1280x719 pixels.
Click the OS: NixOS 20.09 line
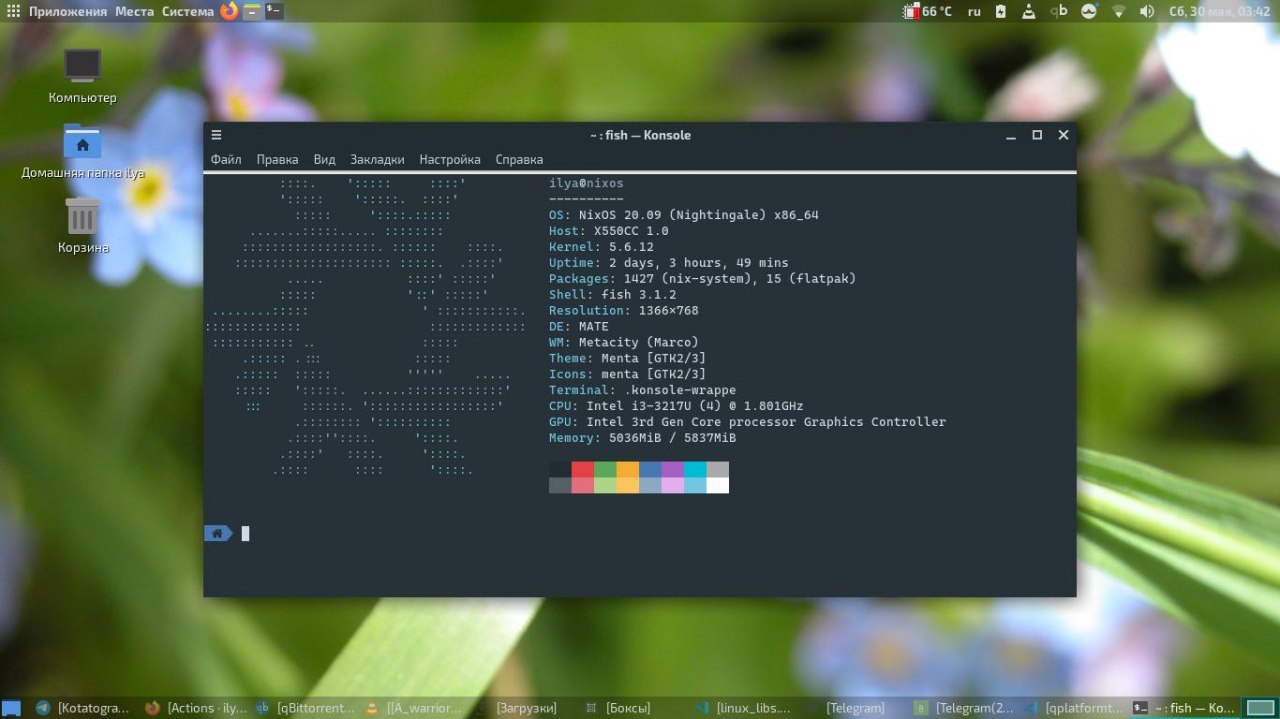click(x=684, y=215)
